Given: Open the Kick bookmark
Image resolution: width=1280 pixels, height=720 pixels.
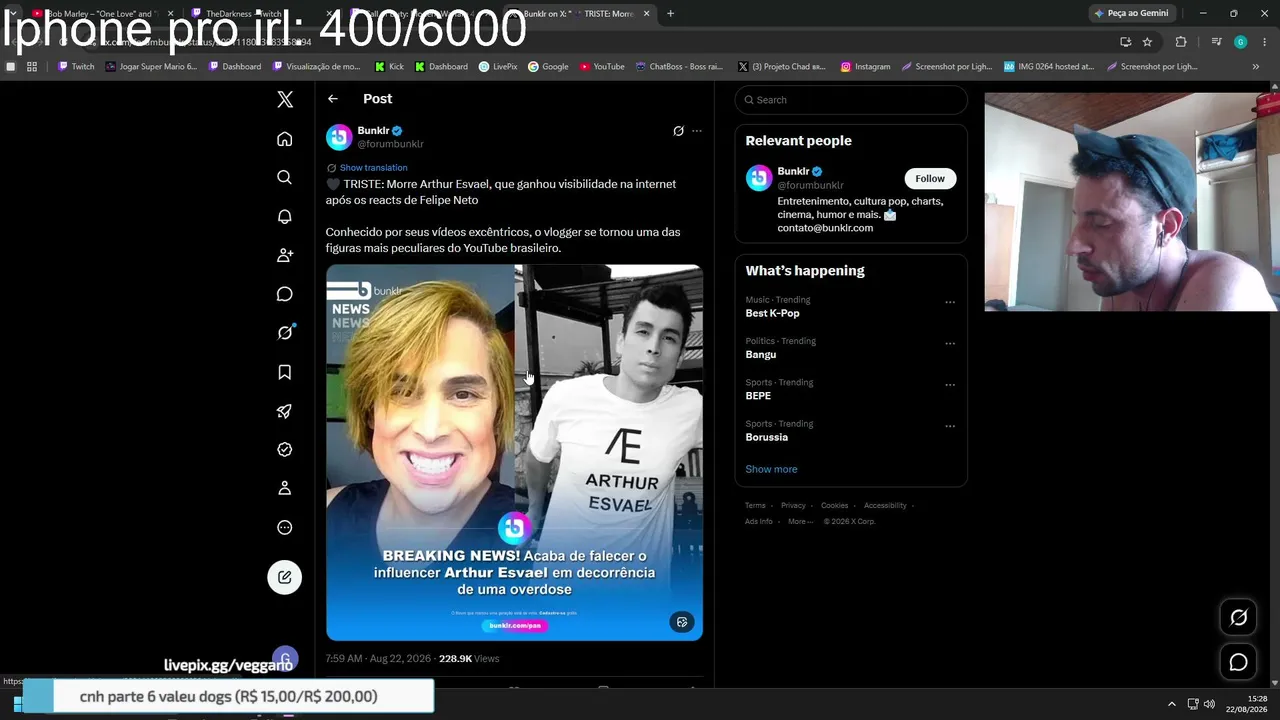Looking at the screenshot, I should coord(389,67).
